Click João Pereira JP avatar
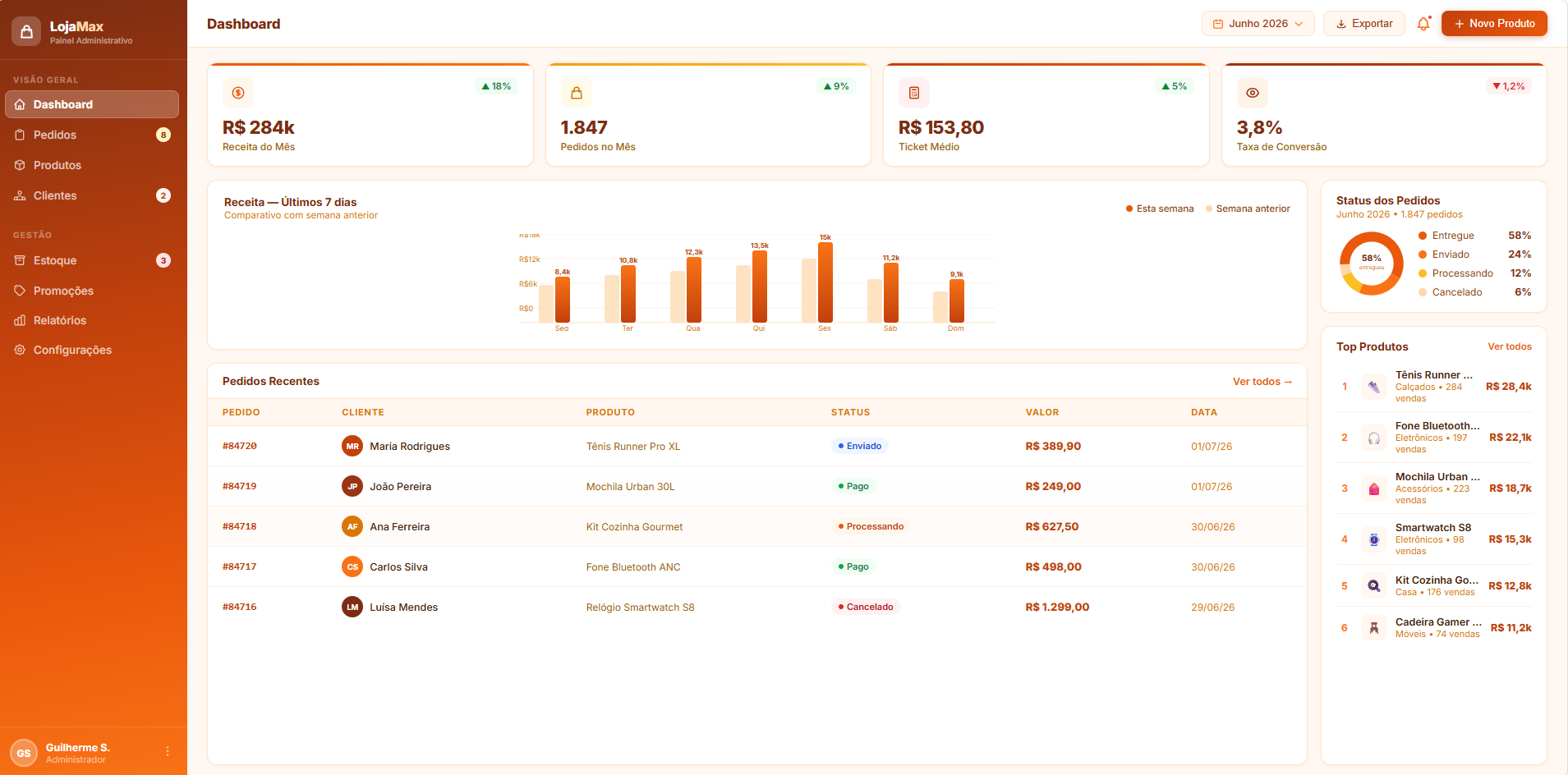Screen dimensions: 1568x775 [x=352, y=487]
